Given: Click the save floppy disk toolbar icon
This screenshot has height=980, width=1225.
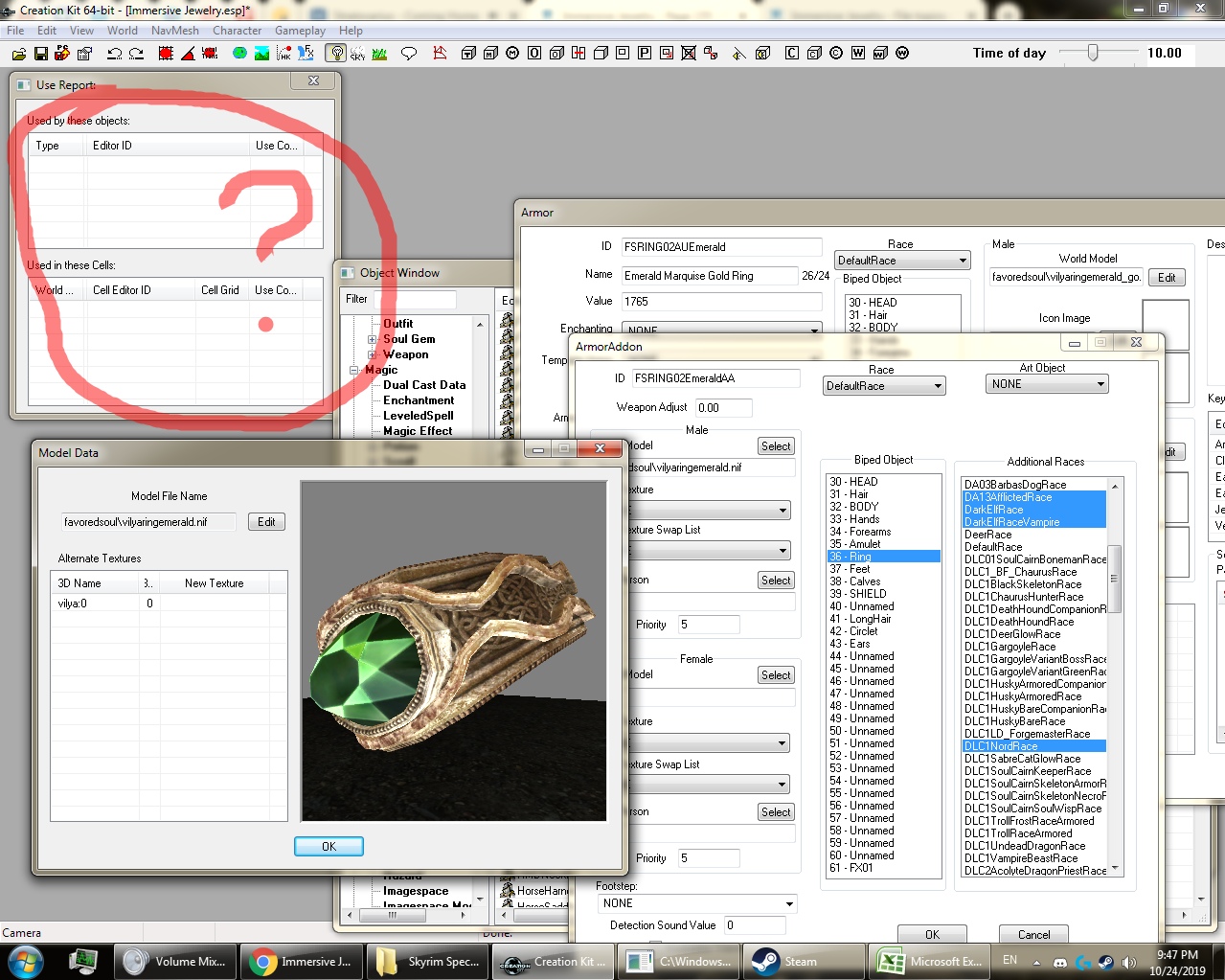Looking at the screenshot, I should tap(40, 54).
